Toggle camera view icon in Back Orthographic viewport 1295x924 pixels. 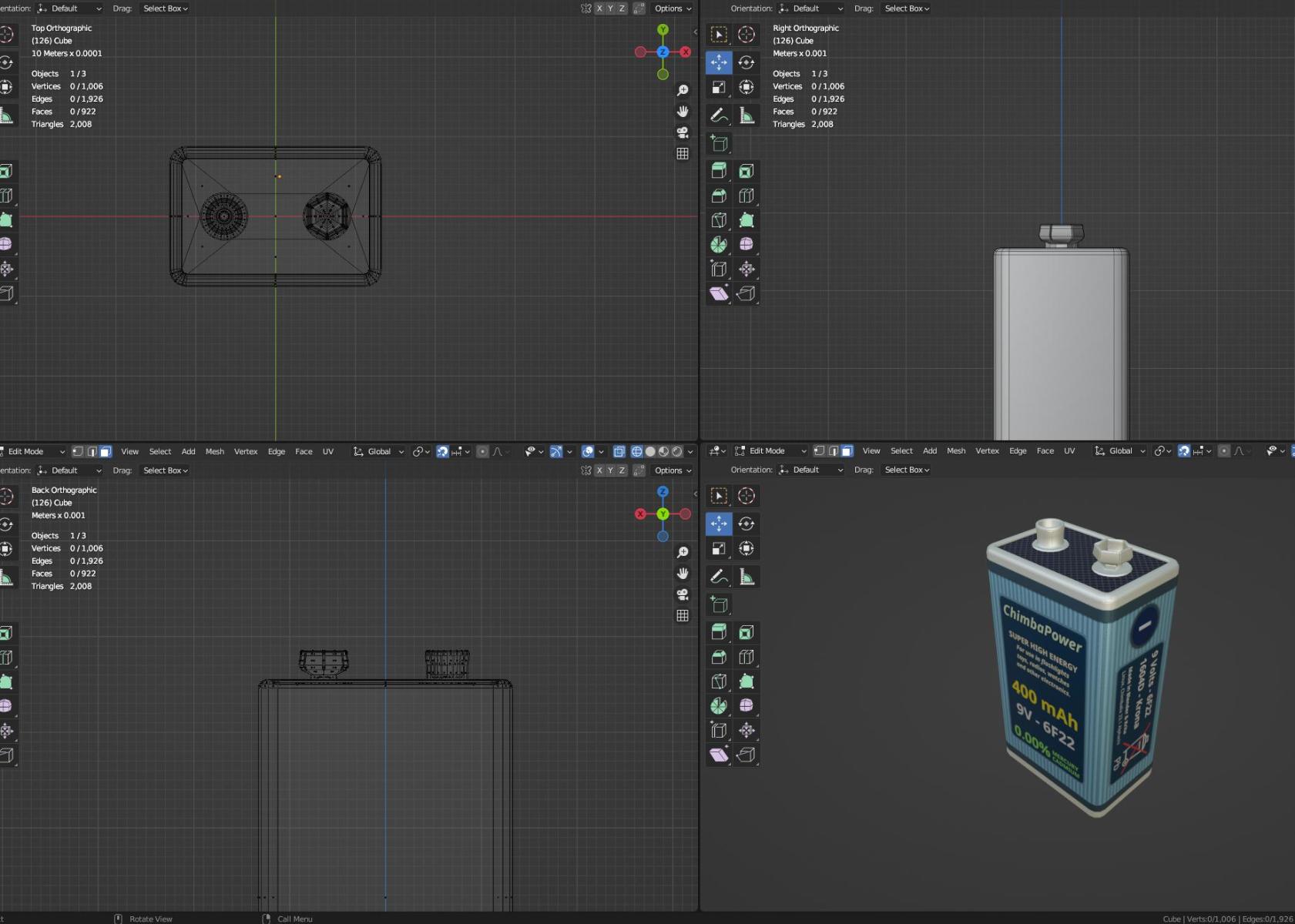click(683, 594)
